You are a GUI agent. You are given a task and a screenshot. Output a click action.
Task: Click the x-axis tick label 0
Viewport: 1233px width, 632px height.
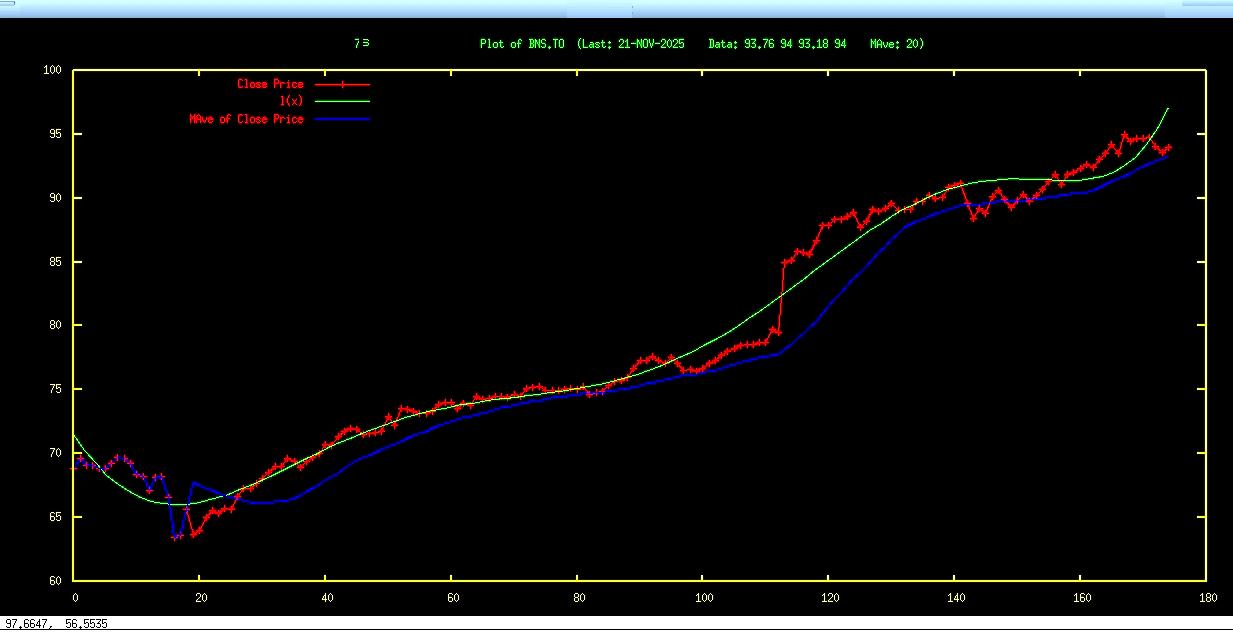(74, 597)
